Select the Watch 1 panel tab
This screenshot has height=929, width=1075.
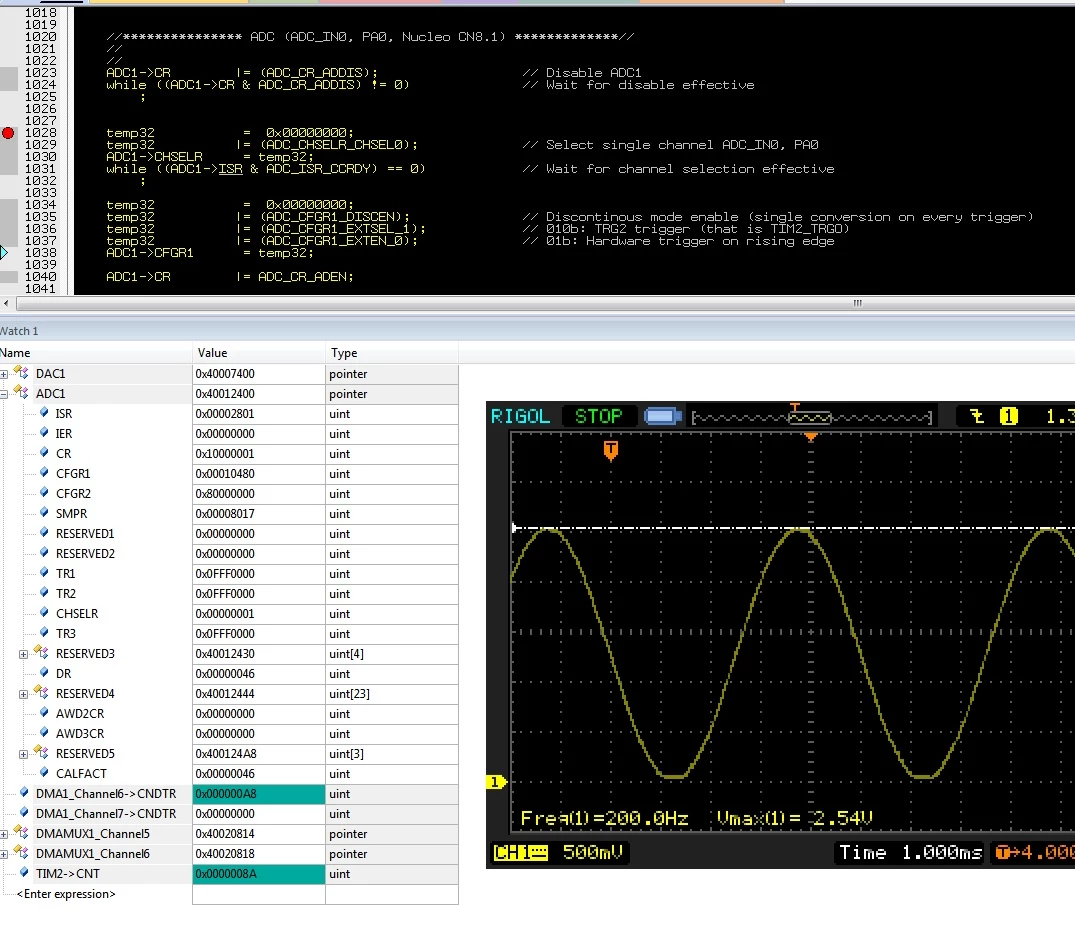coord(19,331)
